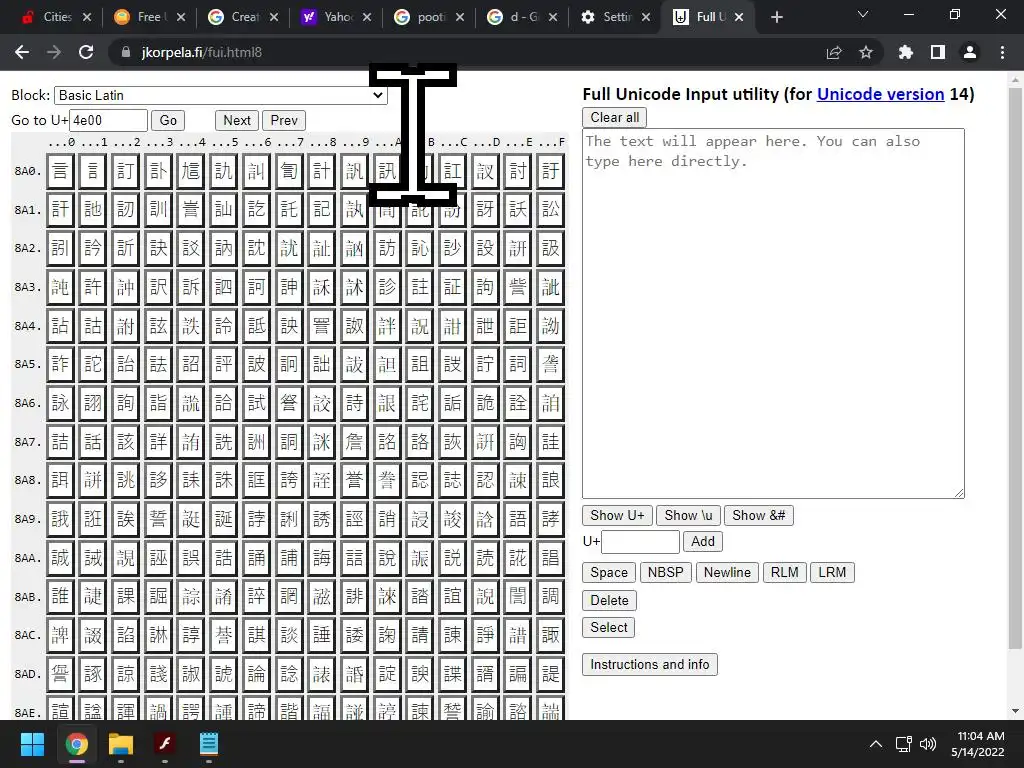Open the Windows Start menu
The height and width of the screenshot is (768, 1024).
coord(32,744)
